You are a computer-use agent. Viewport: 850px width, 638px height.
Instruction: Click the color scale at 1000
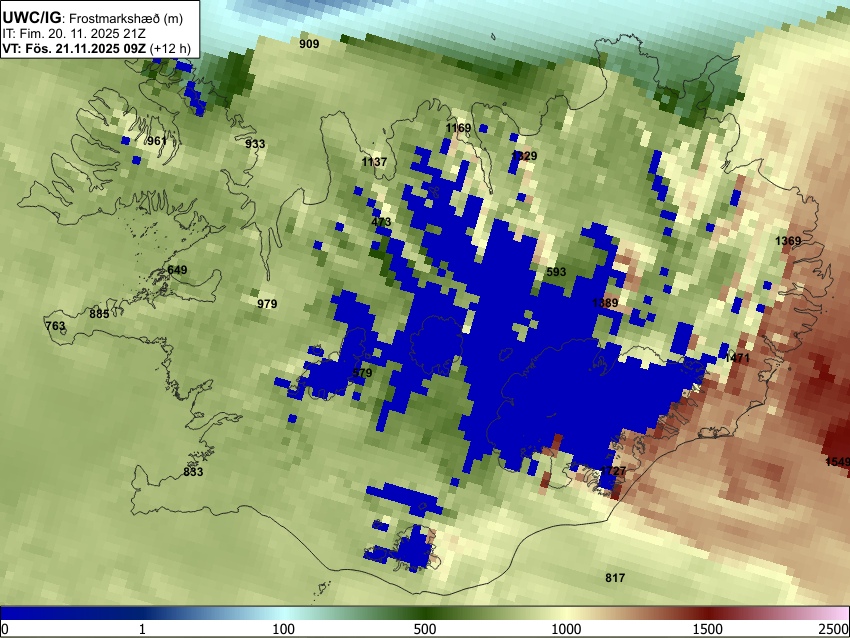tap(566, 629)
